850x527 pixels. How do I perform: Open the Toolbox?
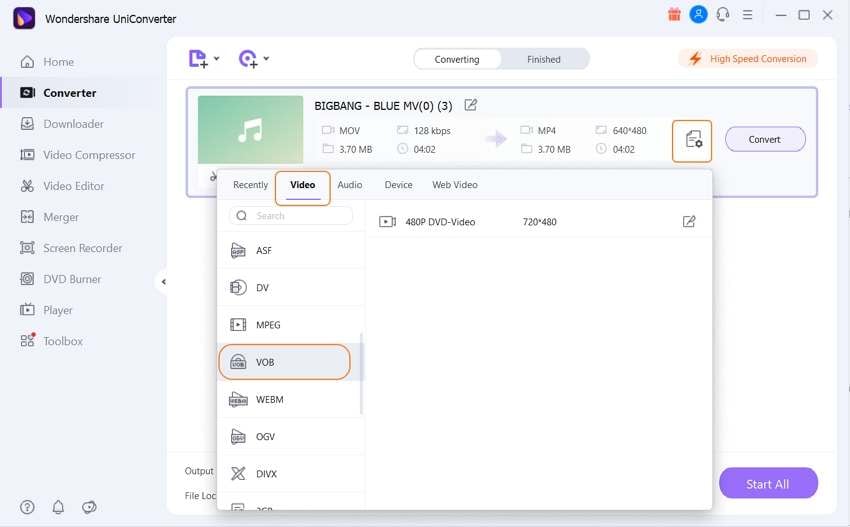51,341
